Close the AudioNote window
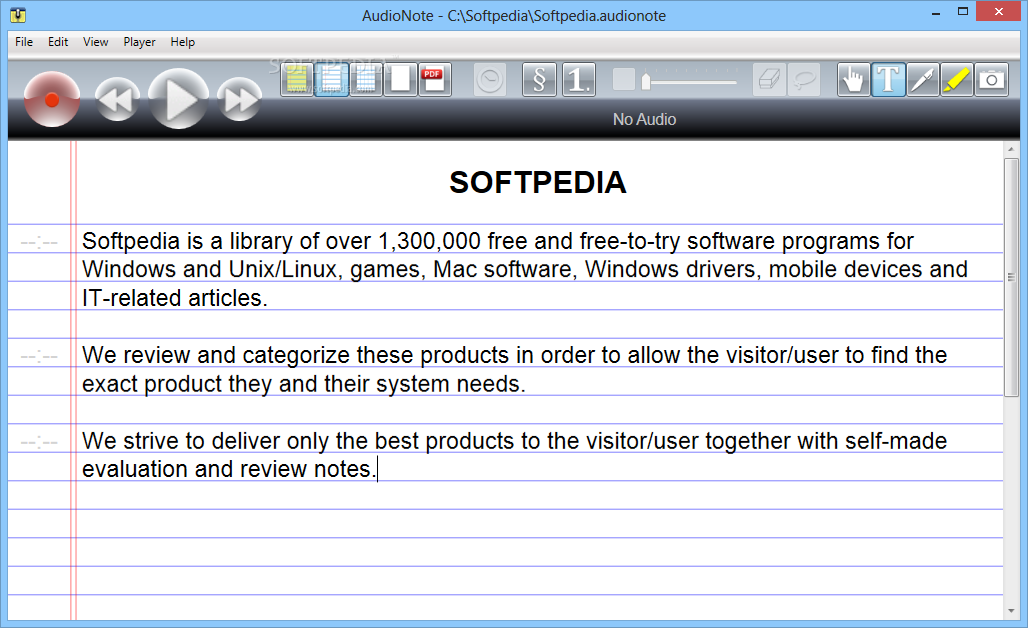Image resolution: width=1028 pixels, height=628 pixels. coord(999,11)
